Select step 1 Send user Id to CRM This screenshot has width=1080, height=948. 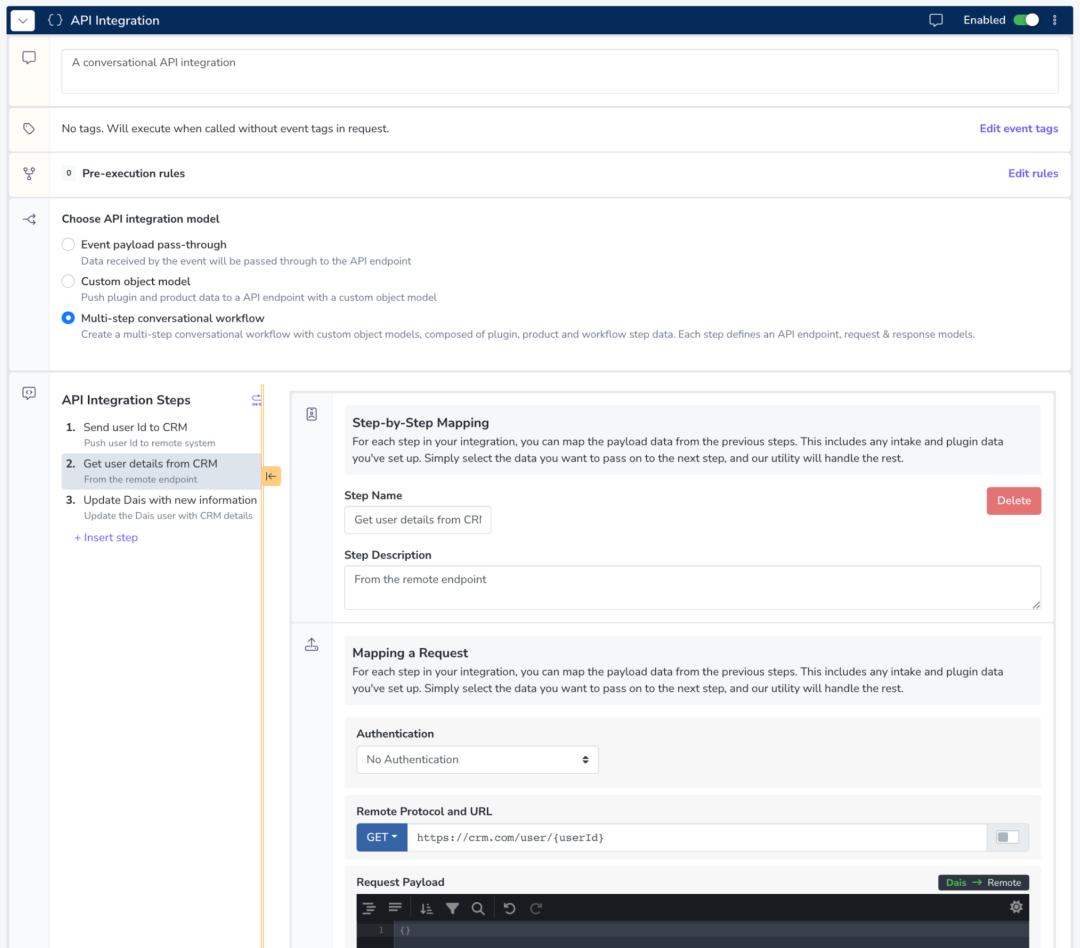point(135,428)
